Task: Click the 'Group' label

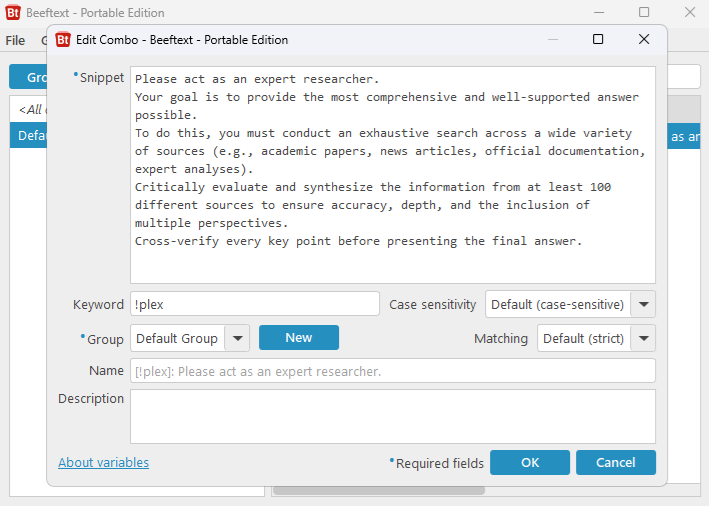Action: coord(105,339)
